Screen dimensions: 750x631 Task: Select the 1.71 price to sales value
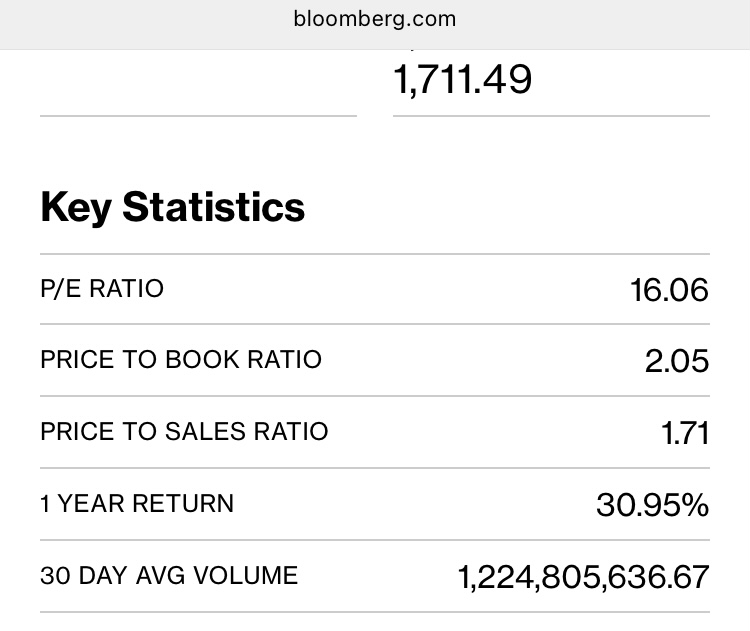coord(685,433)
